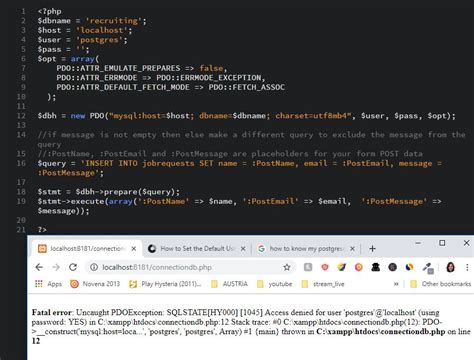Viewport: 474px width, 360px height.
Task: Open a new browser tab
Action: pyautogui.click(x=372, y=249)
